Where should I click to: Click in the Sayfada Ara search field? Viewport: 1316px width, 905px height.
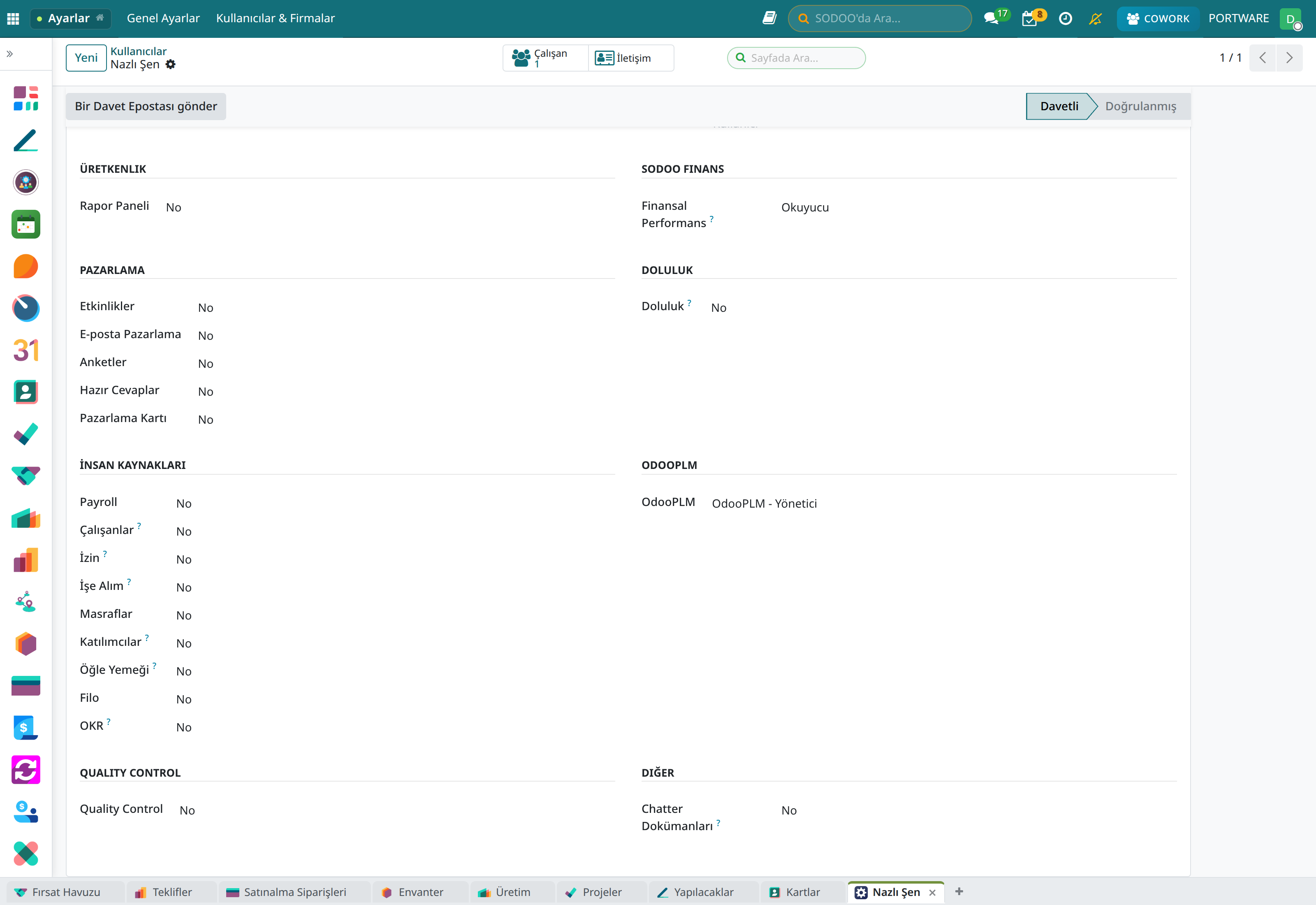tap(796, 58)
